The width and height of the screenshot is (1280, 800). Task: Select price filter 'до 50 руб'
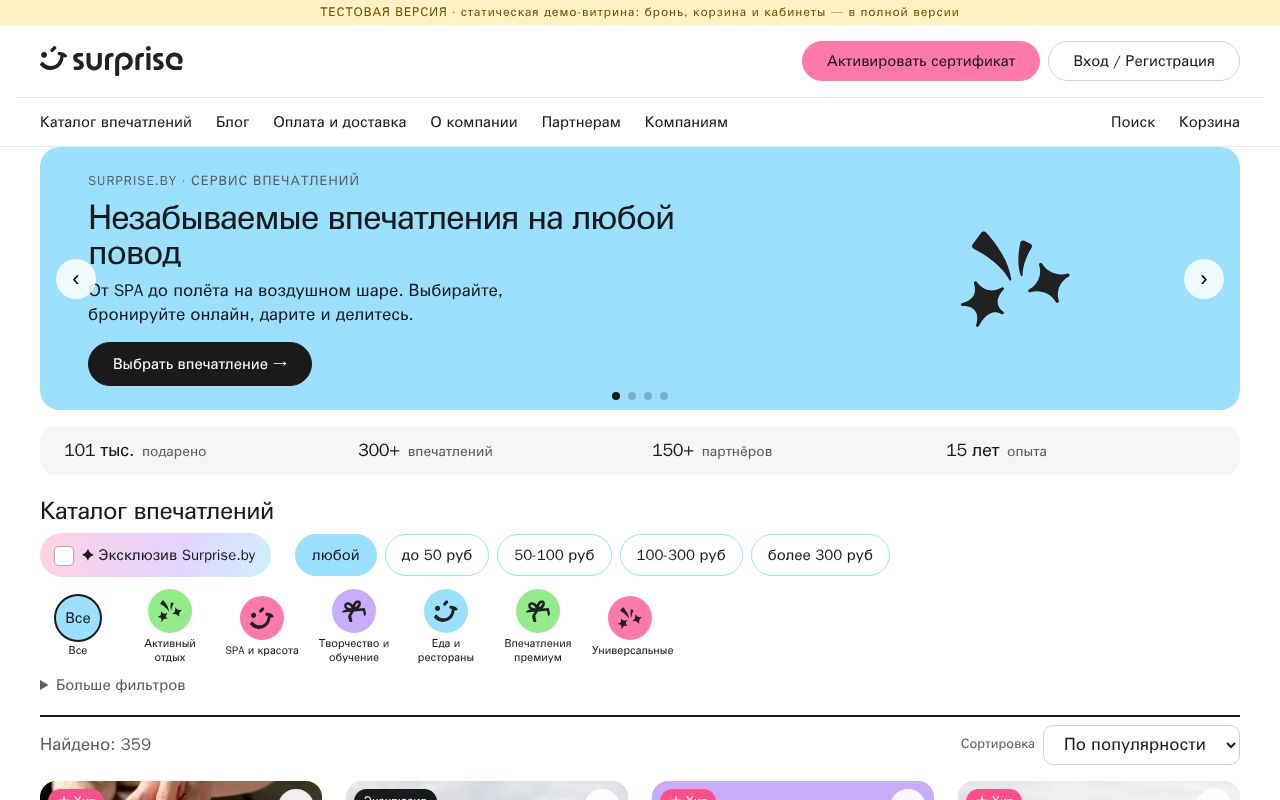pyautogui.click(x=437, y=555)
